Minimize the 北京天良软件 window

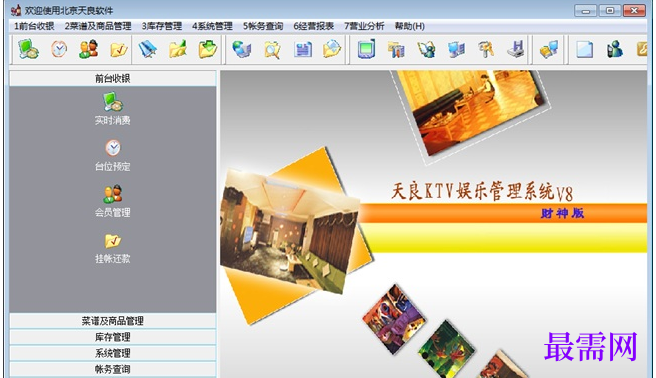585,10
